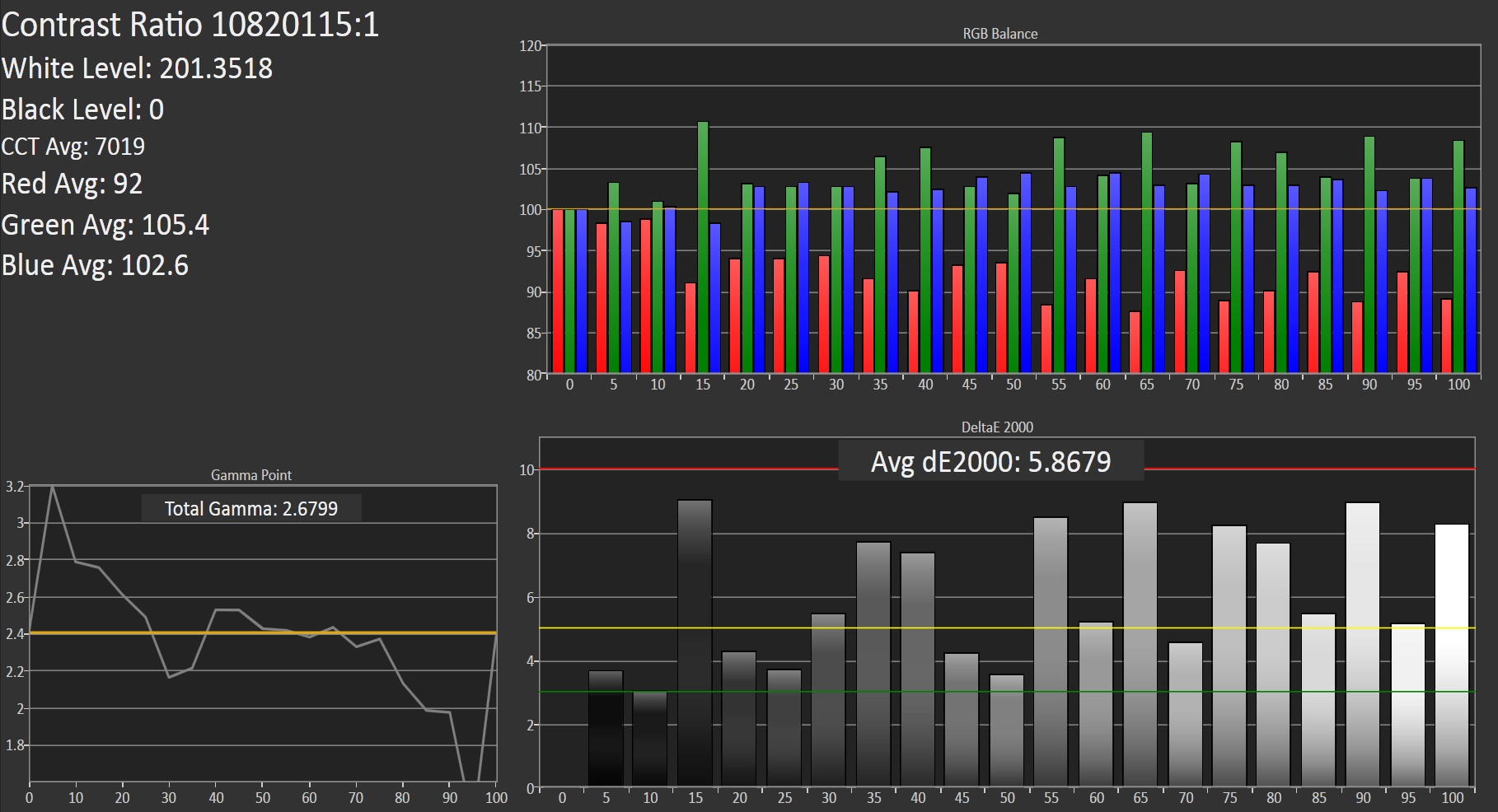Click the DeltaE bar at 65 percent

(x=1140, y=645)
